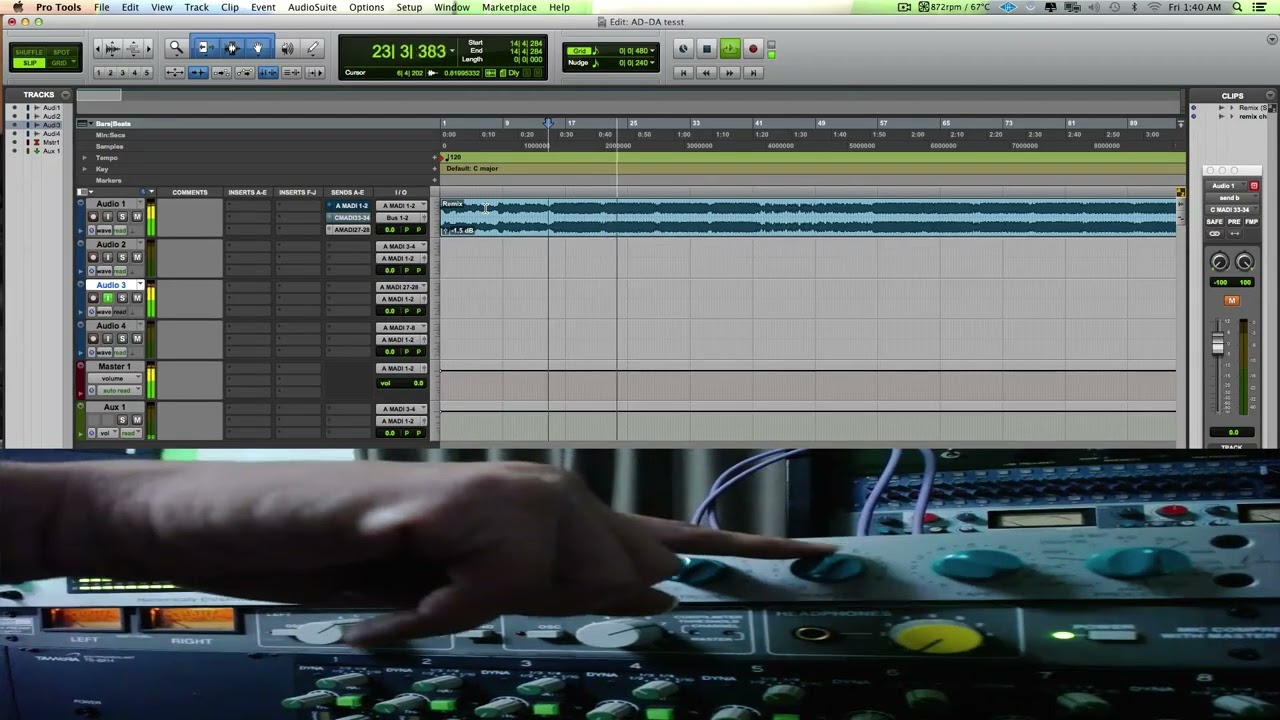Enable Spot edit mode
This screenshot has height=720, width=1280.
click(61, 52)
